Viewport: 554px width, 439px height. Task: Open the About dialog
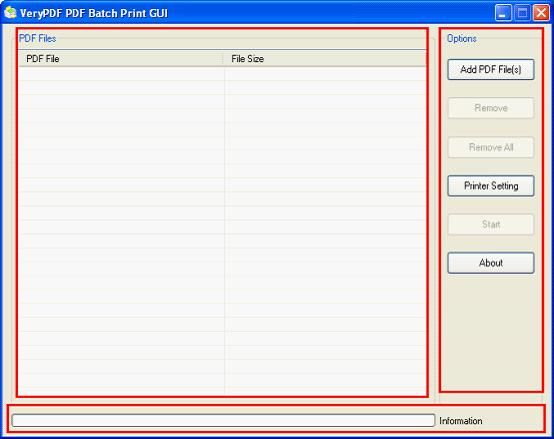tap(491, 263)
